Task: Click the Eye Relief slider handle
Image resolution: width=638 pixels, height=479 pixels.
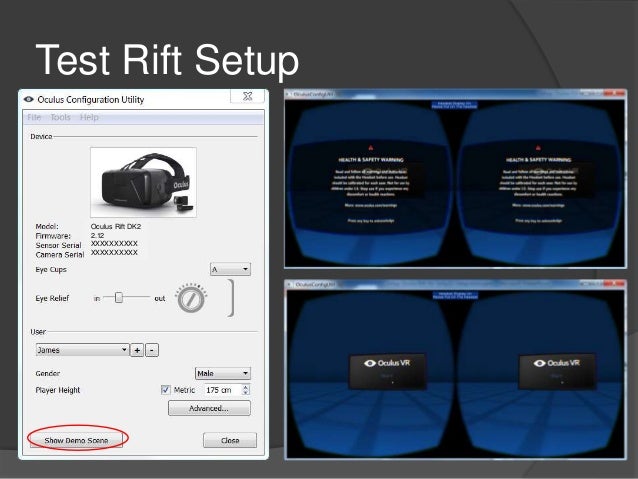Action: [x=118, y=297]
